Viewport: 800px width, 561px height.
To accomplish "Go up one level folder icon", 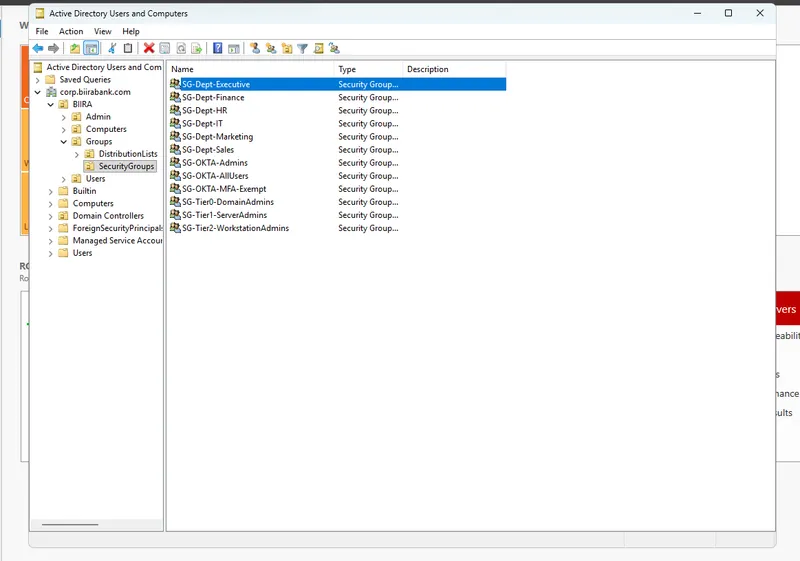I will point(75,48).
